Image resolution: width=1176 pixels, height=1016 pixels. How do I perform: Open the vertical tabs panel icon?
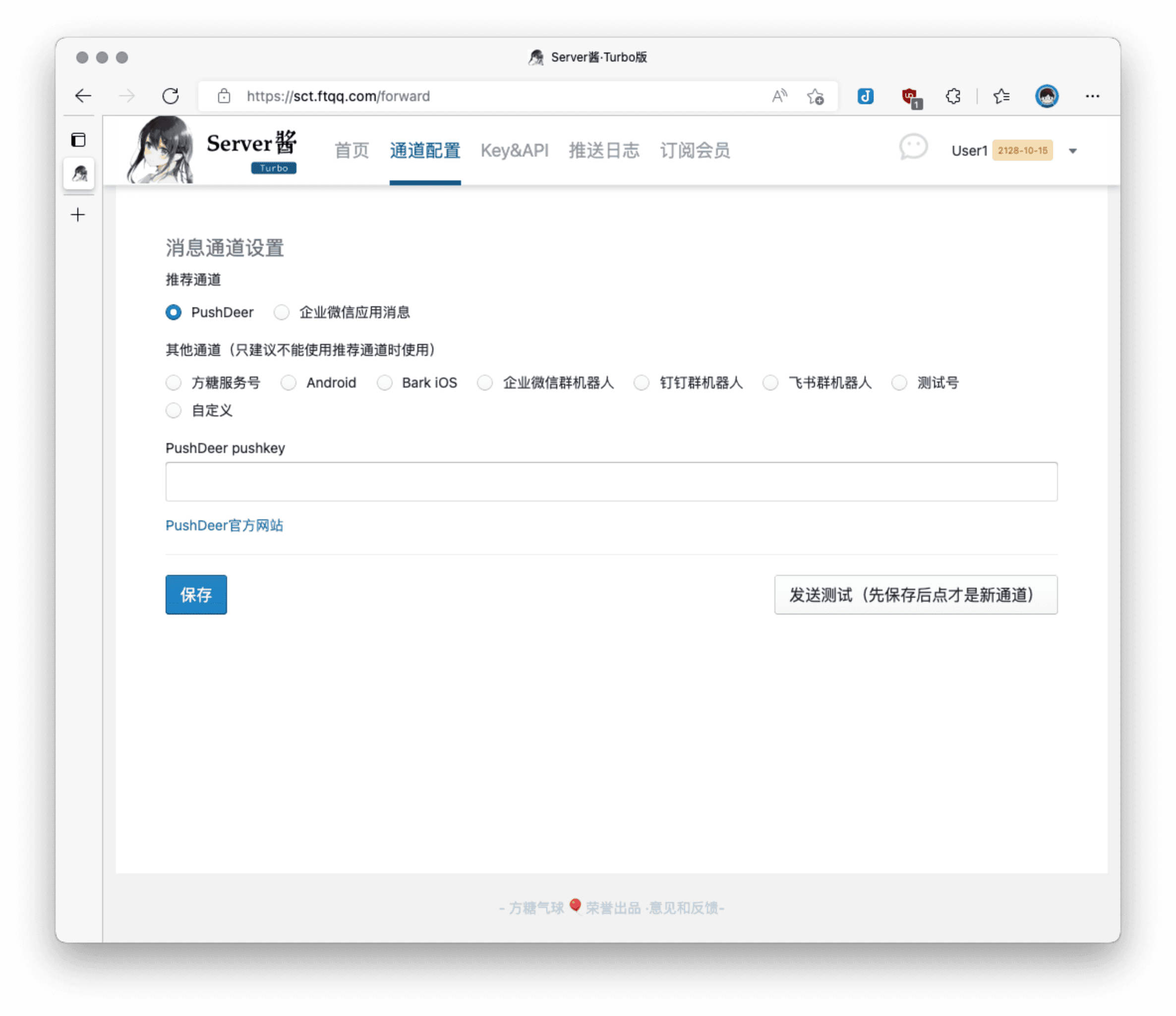78,140
